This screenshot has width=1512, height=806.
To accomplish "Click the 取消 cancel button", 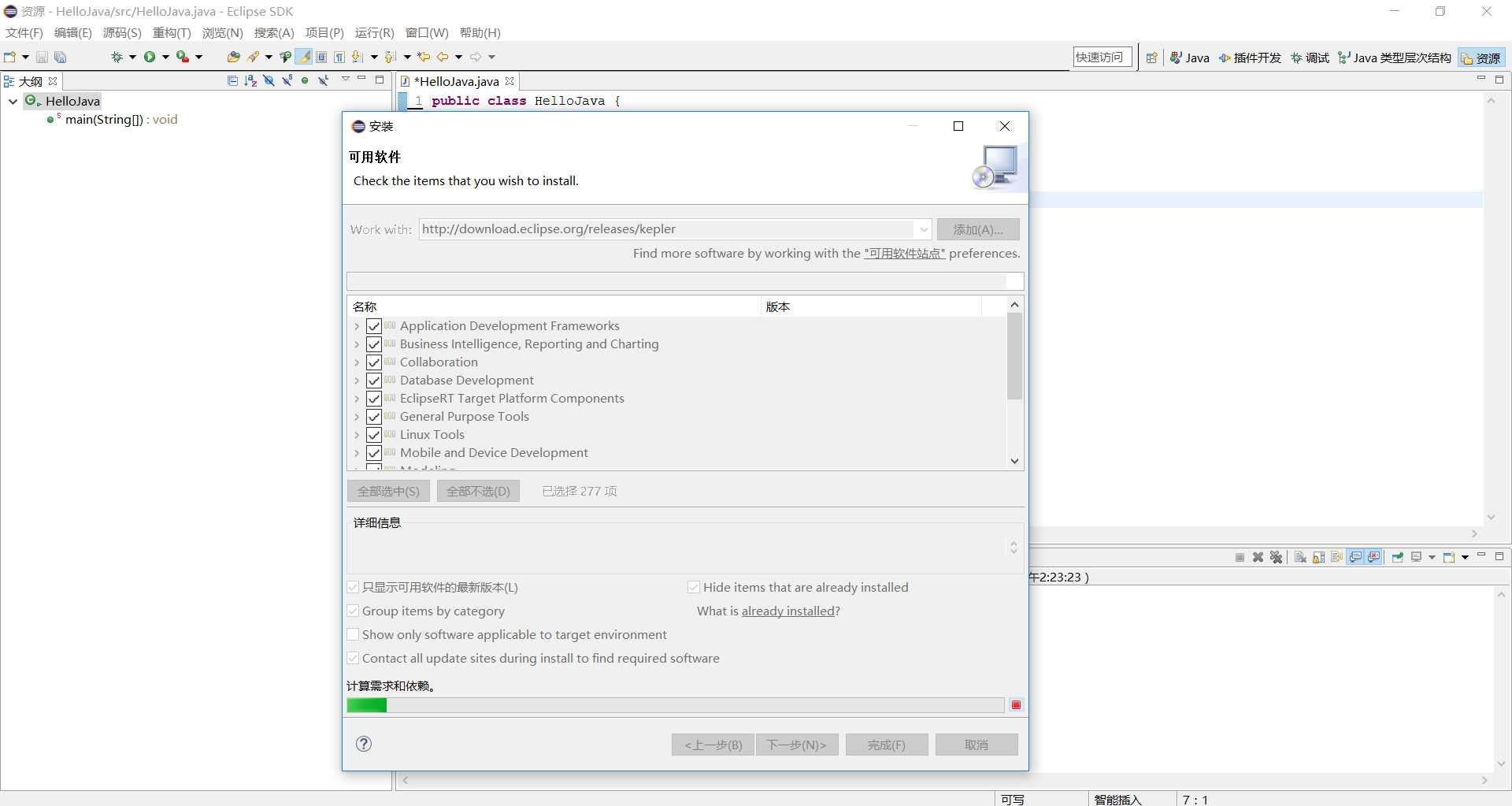I will pos(976,745).
